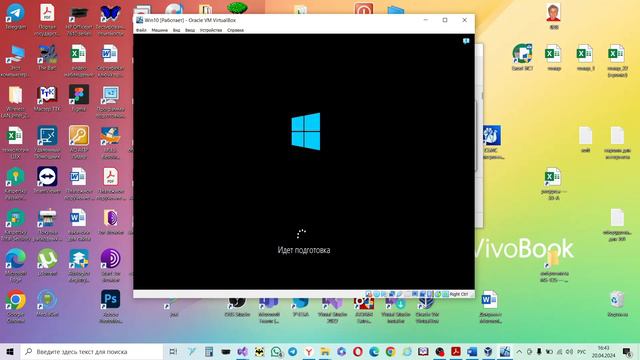This screenshot has width=640, height=360.
Task: Select the Мастер ТТК desktop icon
Action: (47, 99)
